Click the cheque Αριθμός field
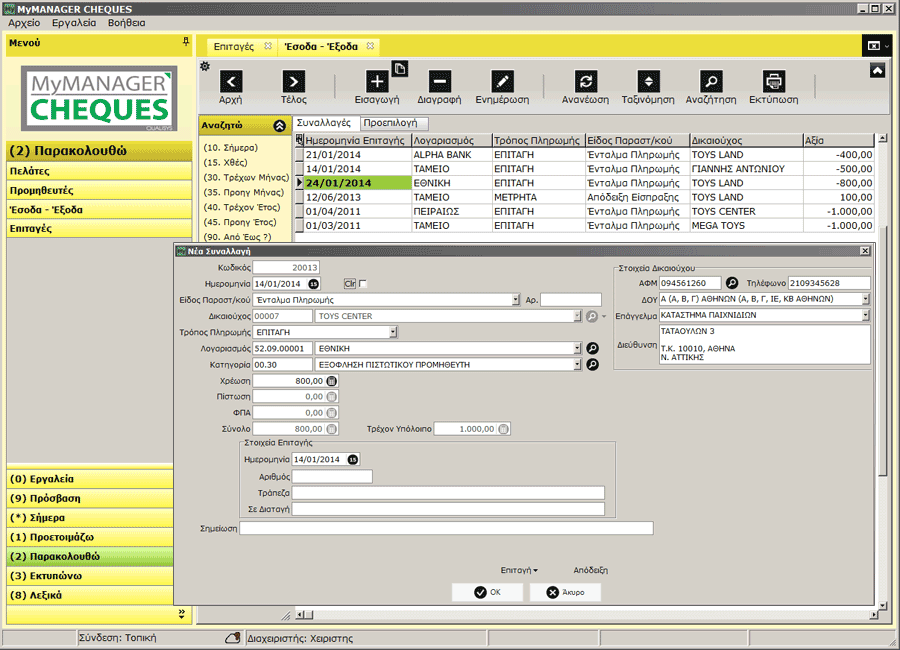This screenshot has width=900, height=650. pyautogui.click(x=332, y=477)
